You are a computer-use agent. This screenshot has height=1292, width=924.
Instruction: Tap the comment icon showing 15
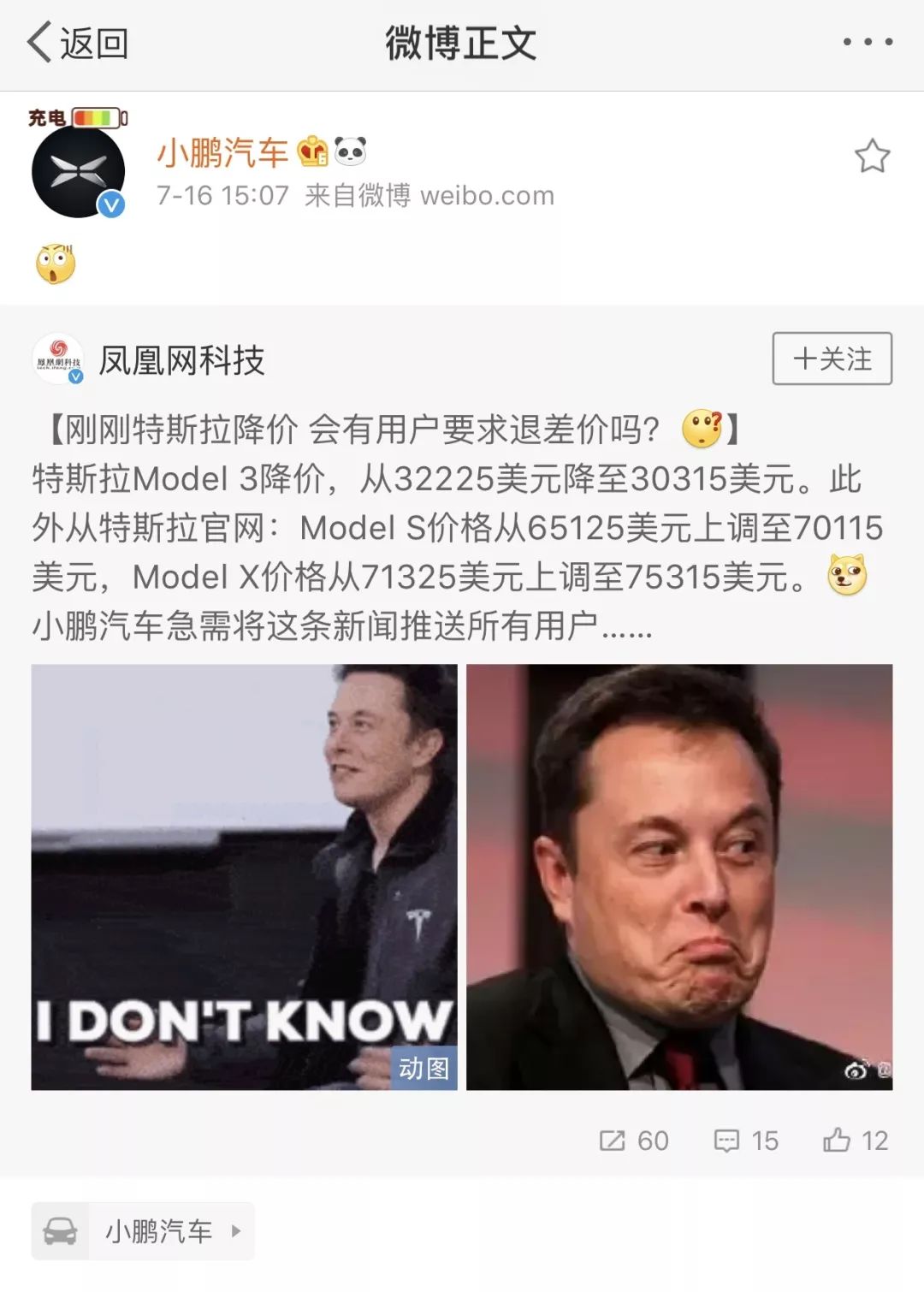pos(746,1141)
